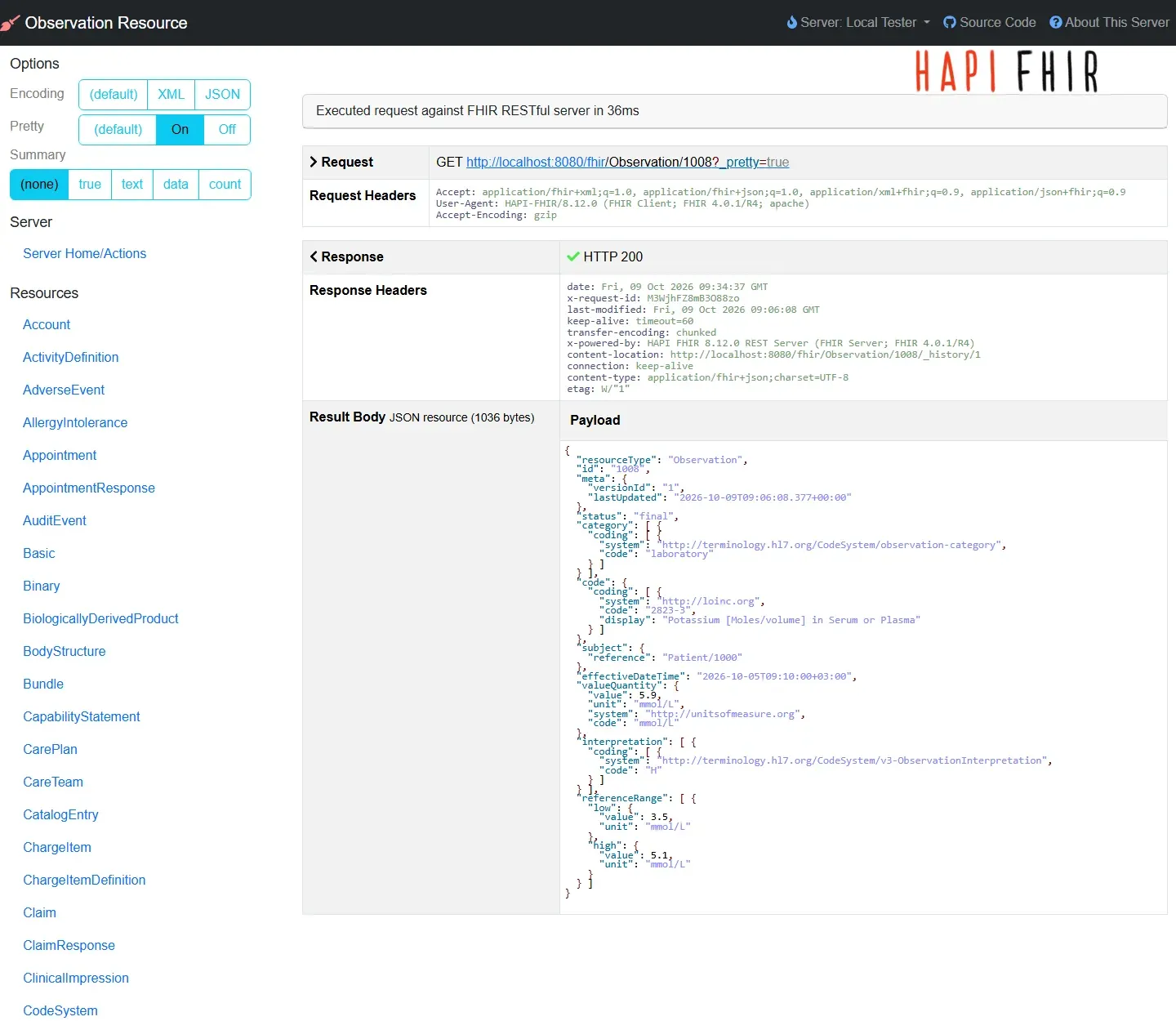Screen dimensions: 1176x1021
Task: Set Encoding to (default)
Action: tap(114, 95)
